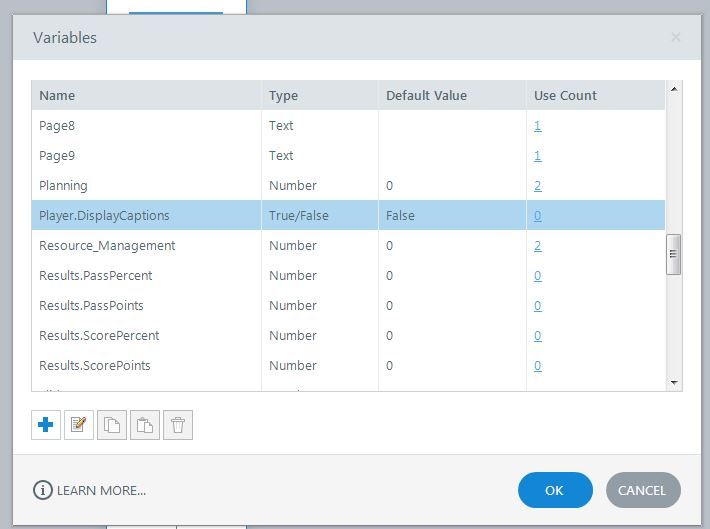Open the use count for Results.ScorePercent

(537, 336)
